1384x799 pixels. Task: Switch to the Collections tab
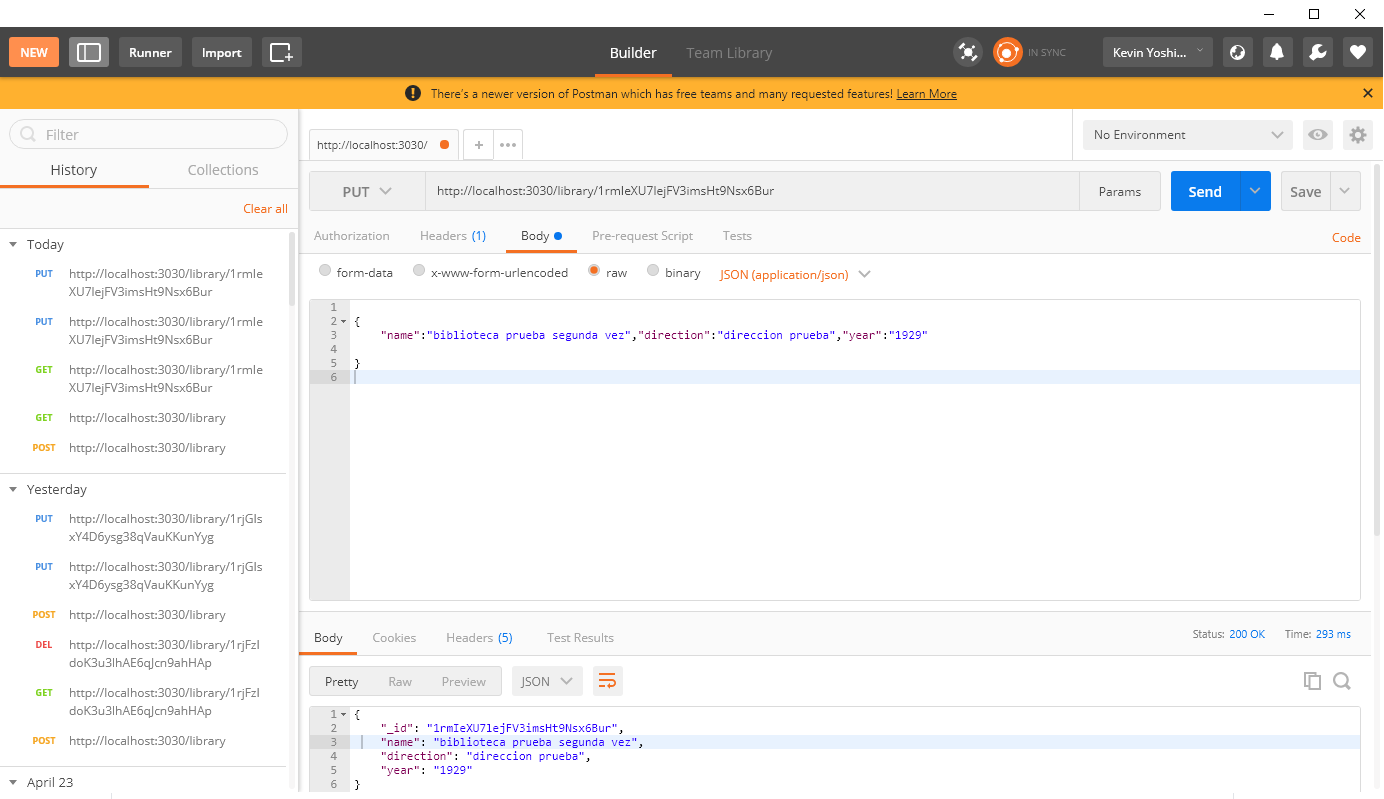[x=223, y=169]
